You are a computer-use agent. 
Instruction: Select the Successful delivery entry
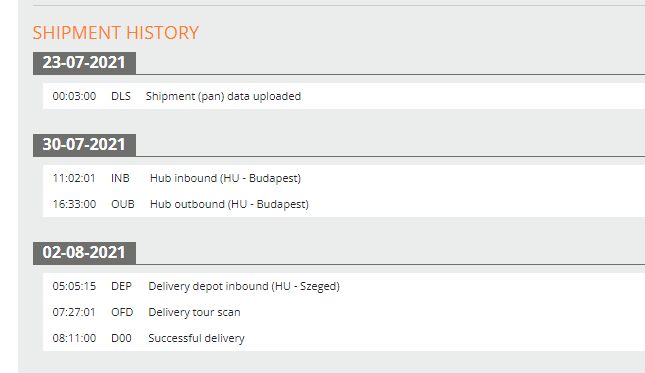(x=196, y=338)
